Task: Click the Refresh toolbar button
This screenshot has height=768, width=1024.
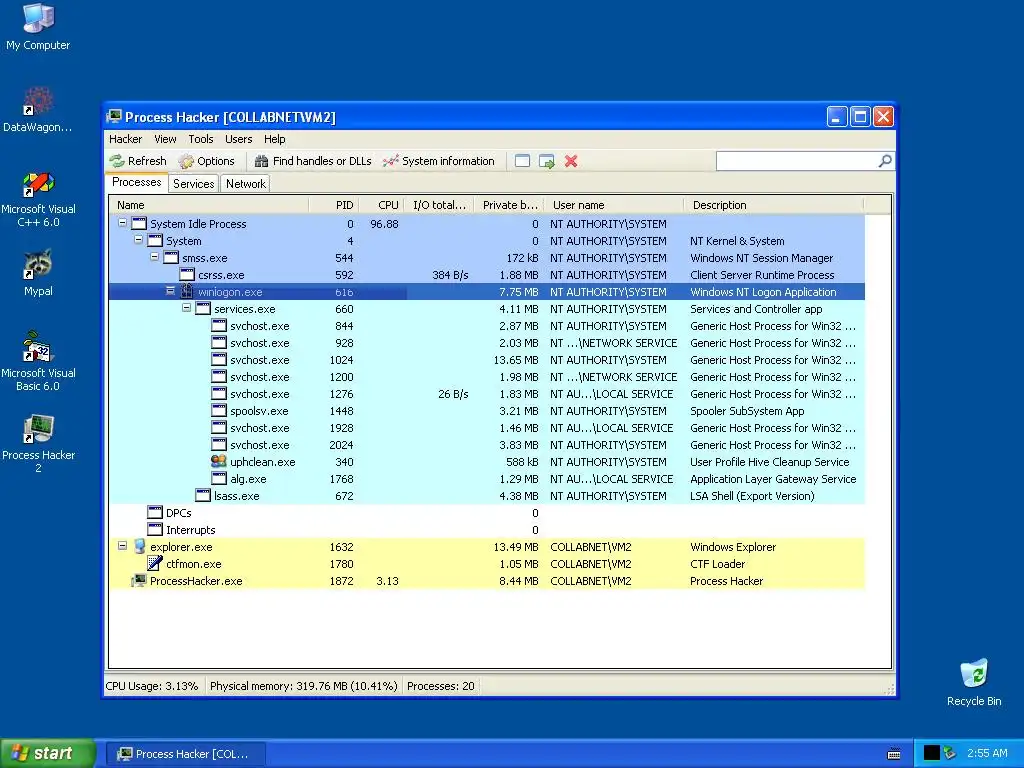Action: tap(138, 161)
